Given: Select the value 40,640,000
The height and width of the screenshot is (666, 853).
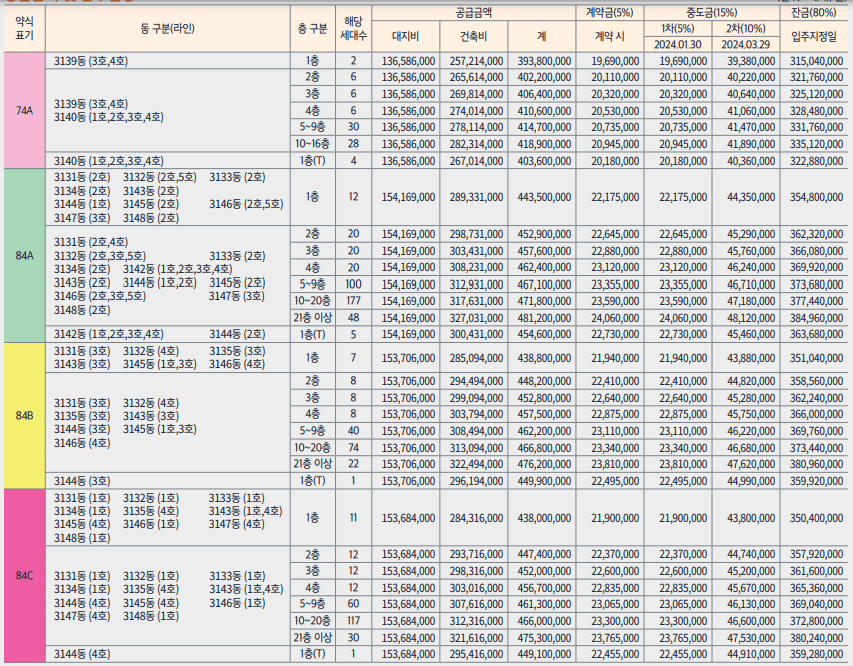Looking at the screenshot, I should [751, 94].
